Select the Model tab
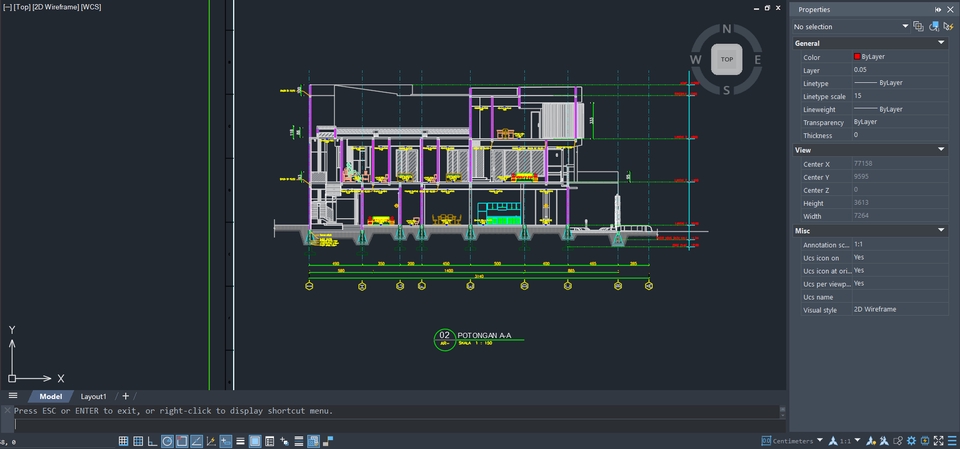The height and width of the screenshot is (449, 960). pyautogui.click(x=50, y=396)
